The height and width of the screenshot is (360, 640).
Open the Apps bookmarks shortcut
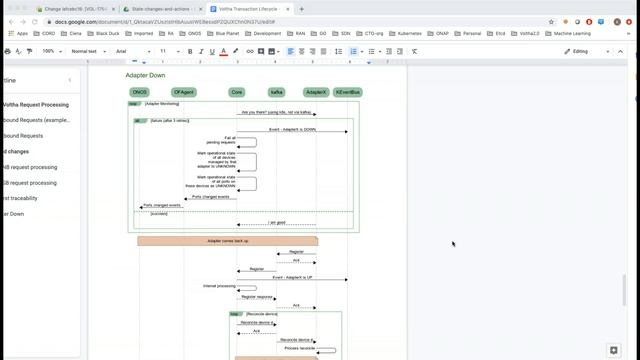coord(18,33)
